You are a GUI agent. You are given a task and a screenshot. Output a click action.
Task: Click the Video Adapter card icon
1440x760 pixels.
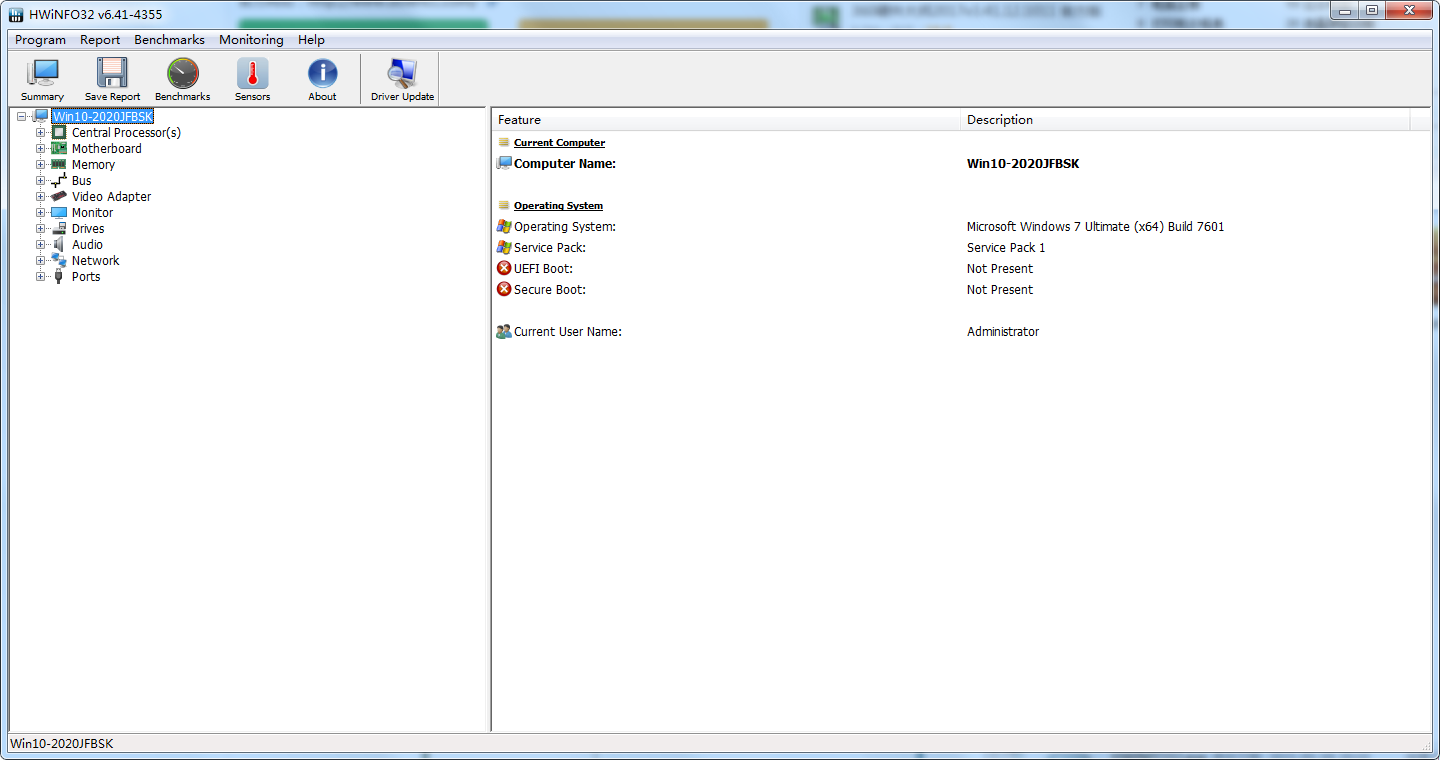point(59,196)
